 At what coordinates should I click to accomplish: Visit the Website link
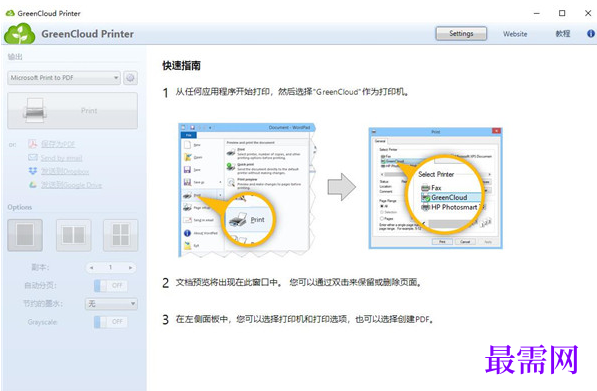click(515, 34)
